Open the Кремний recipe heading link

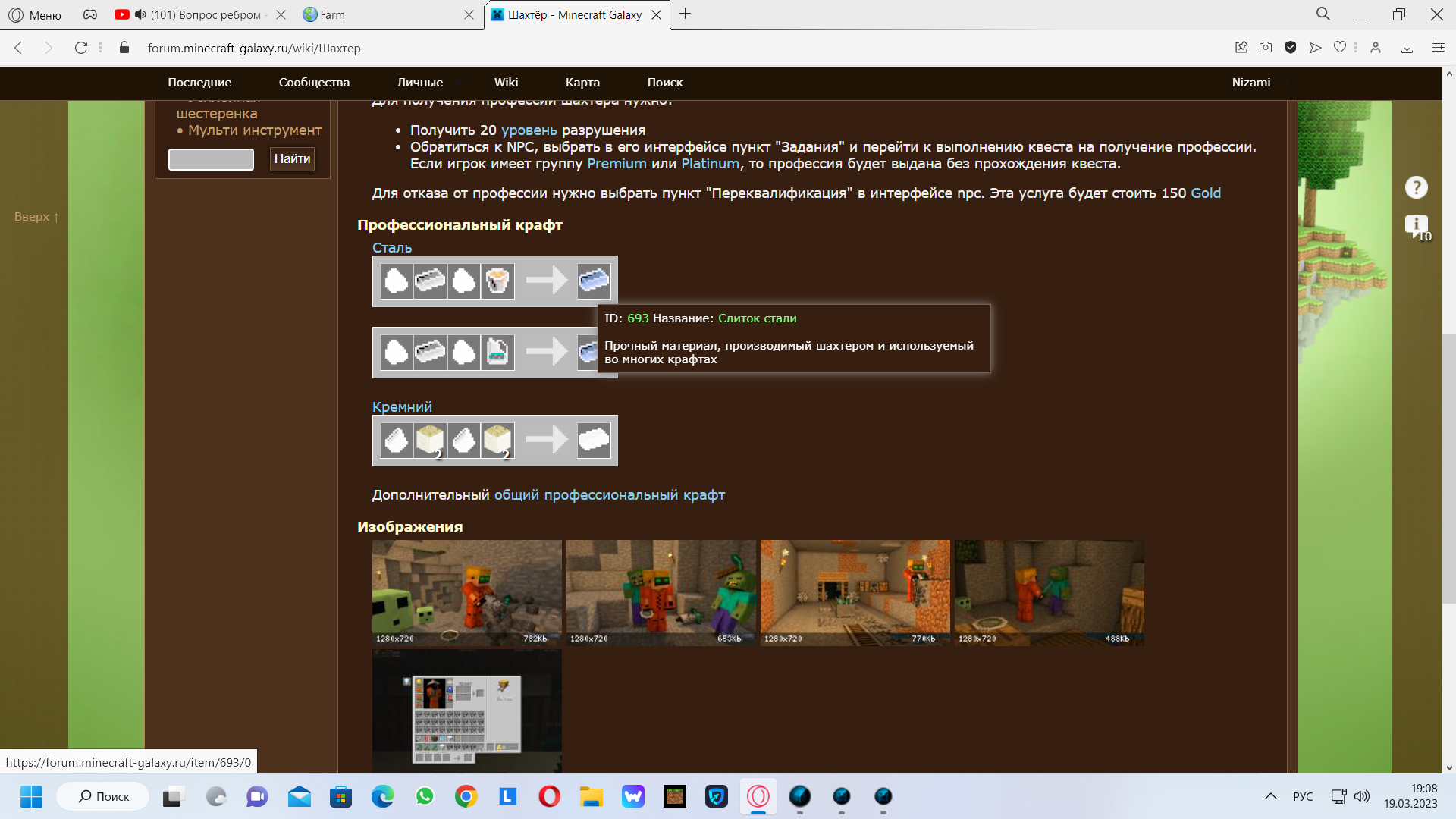coord(402,407)
